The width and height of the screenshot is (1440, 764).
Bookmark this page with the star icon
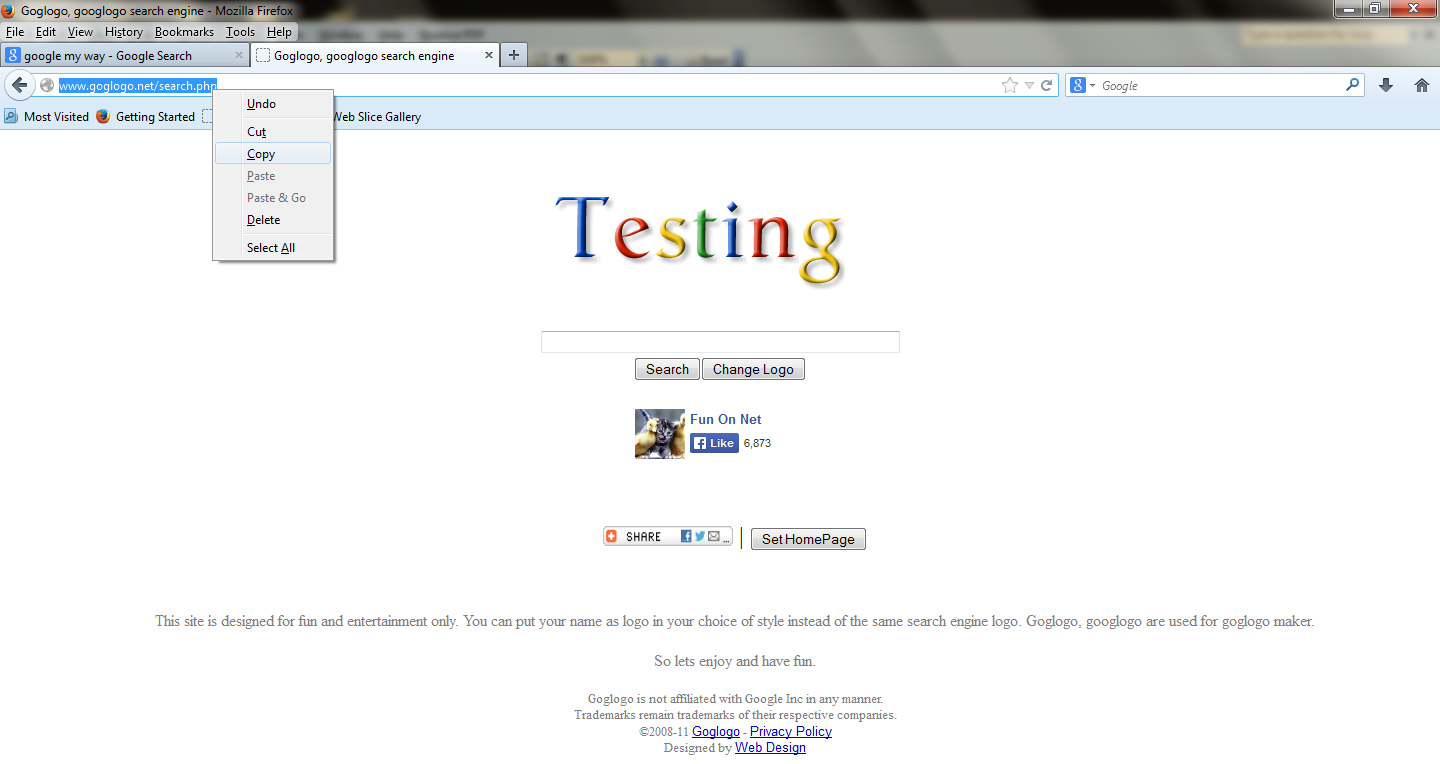tap(1010, 86)
